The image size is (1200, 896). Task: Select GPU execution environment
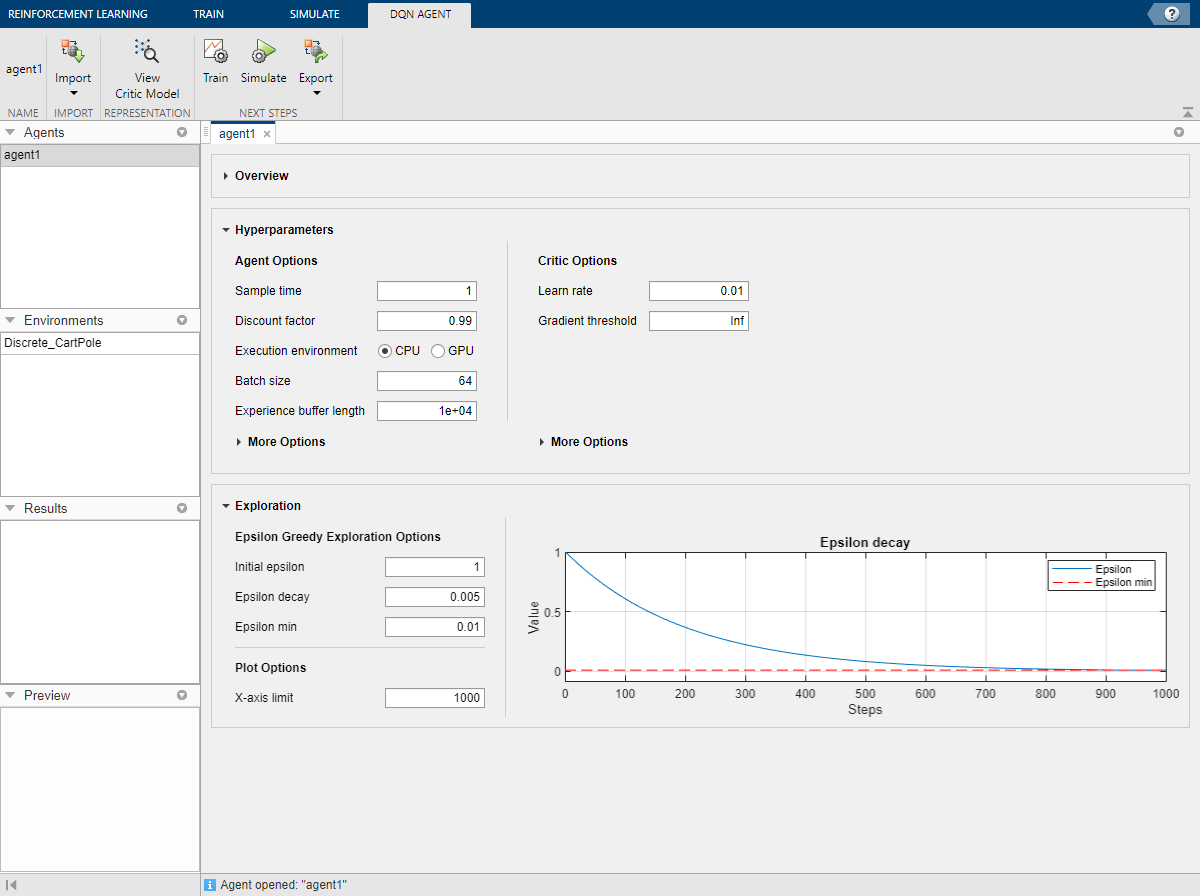click(438, 351)
